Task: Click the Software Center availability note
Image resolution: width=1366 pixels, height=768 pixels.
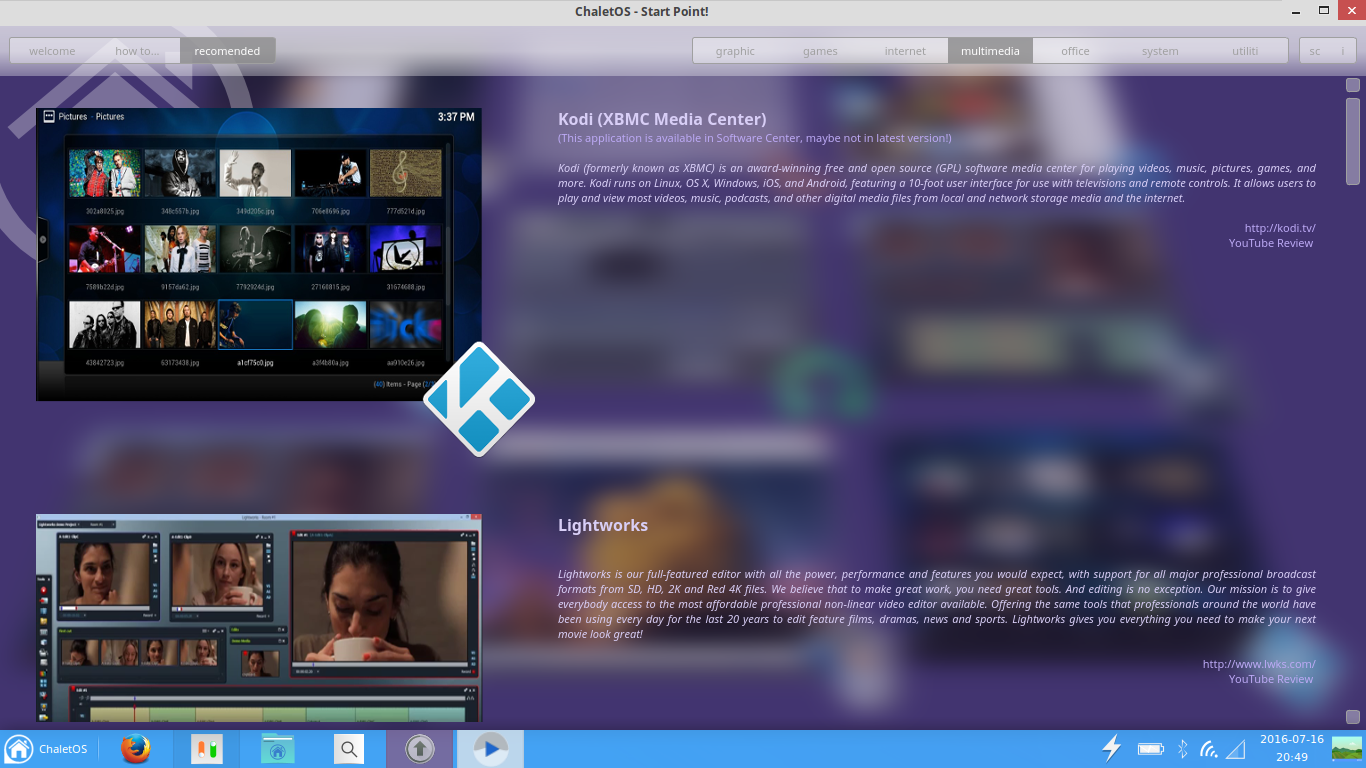Action: (x=755, y=138)
